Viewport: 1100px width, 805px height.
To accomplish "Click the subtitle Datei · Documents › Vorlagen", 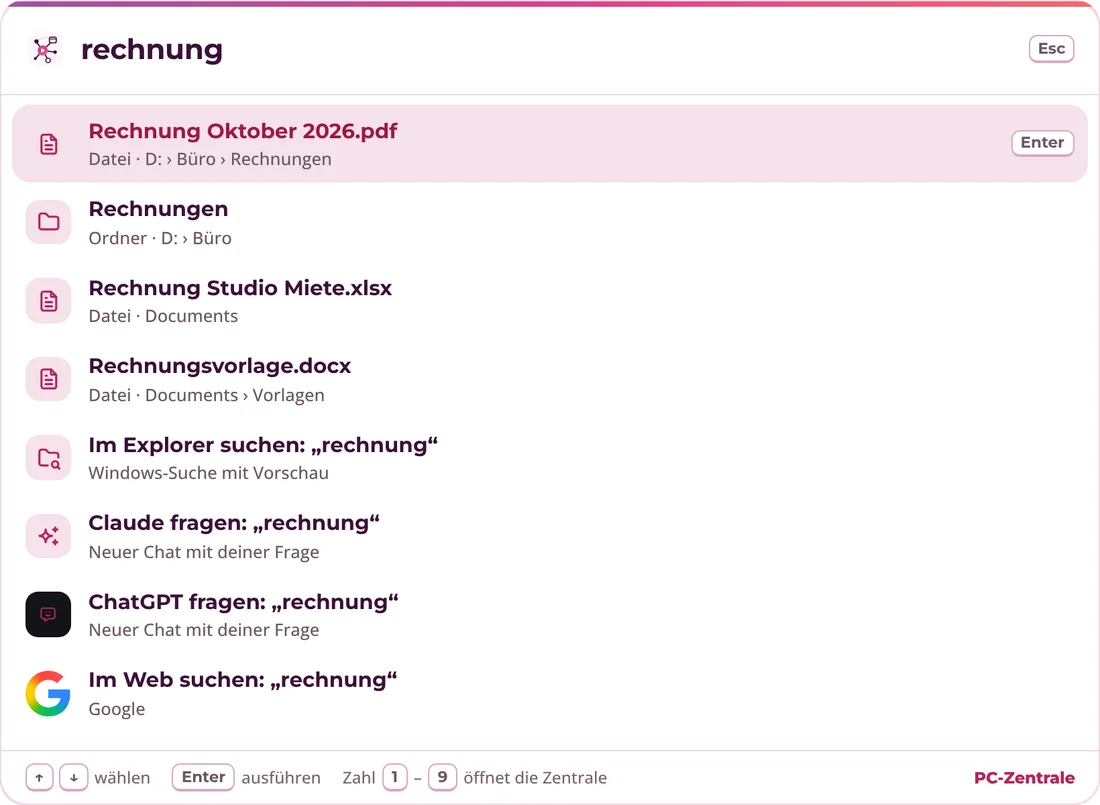I will pyautogui.click(x=206, y=395).
